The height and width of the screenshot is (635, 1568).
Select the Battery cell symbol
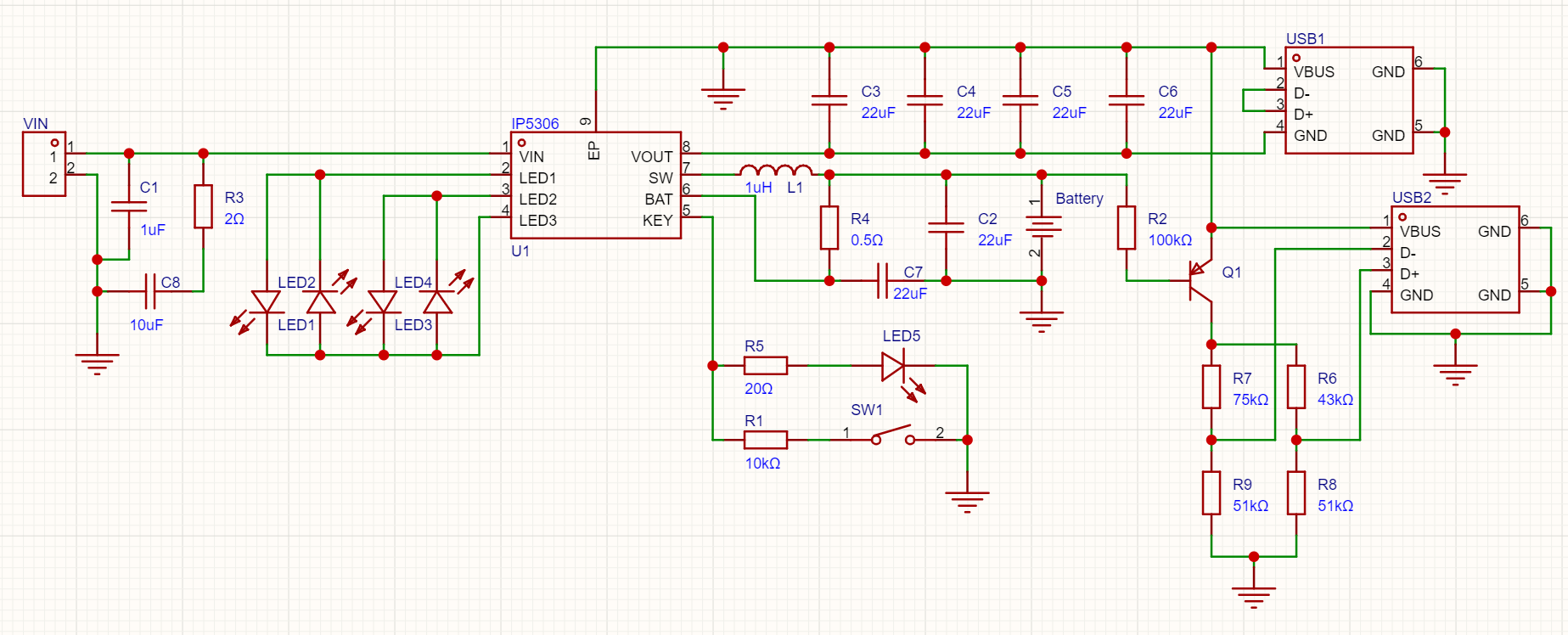pyautogui.click(x=1042, y=227)
